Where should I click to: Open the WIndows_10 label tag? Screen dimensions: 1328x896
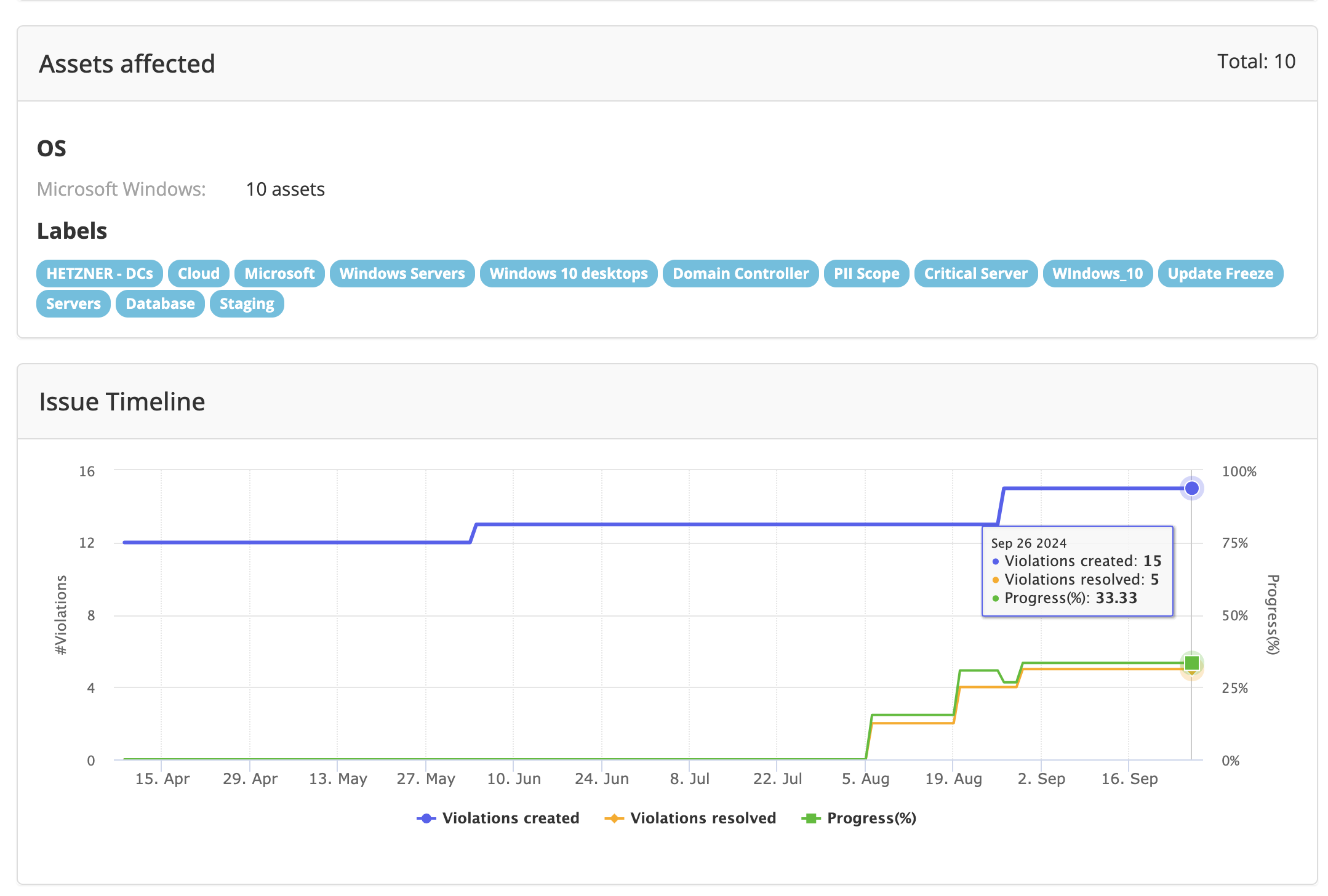pos(1097,273)
